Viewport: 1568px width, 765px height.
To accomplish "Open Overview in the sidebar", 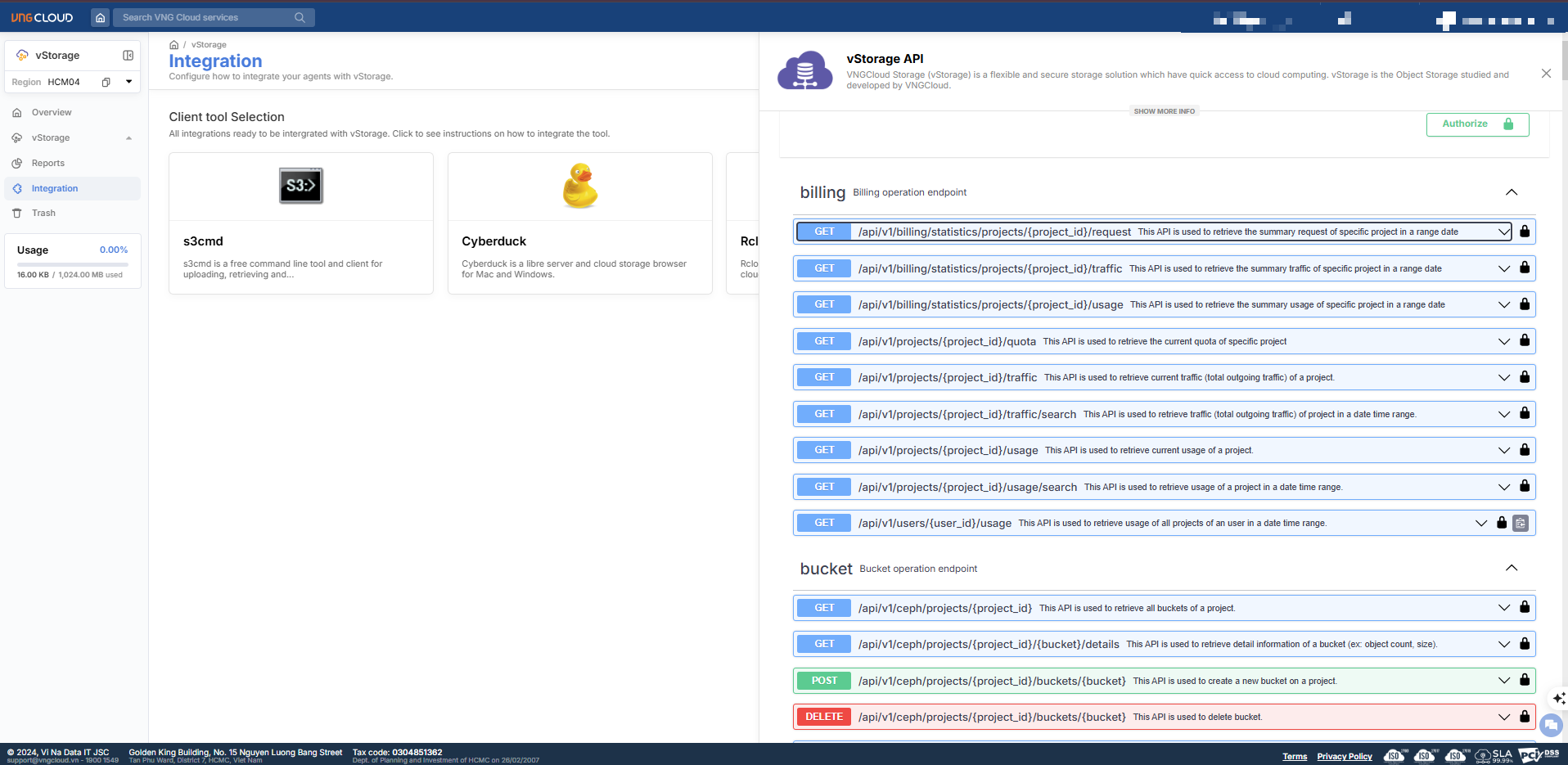I will coord(52,113).
